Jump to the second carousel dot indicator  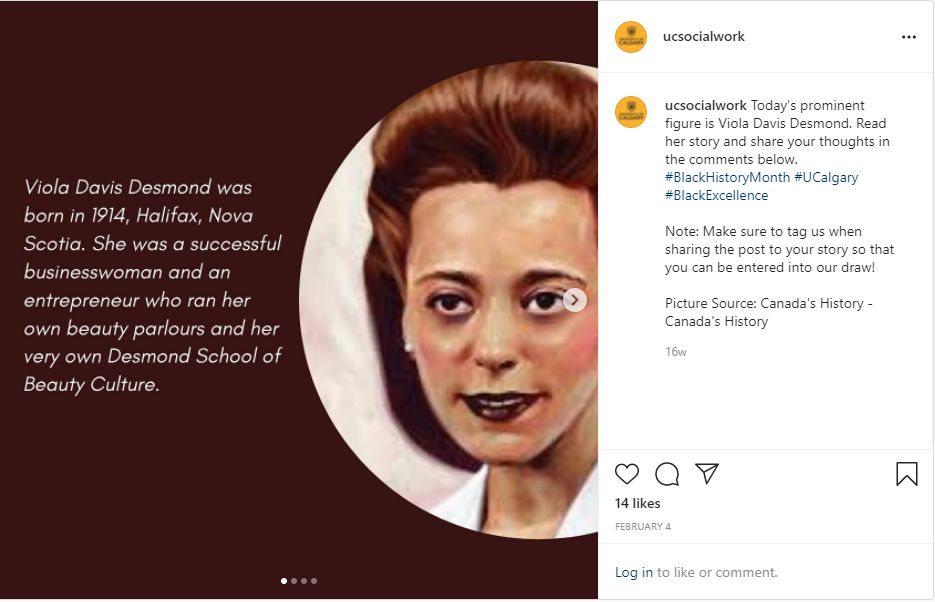pos(294,580)
